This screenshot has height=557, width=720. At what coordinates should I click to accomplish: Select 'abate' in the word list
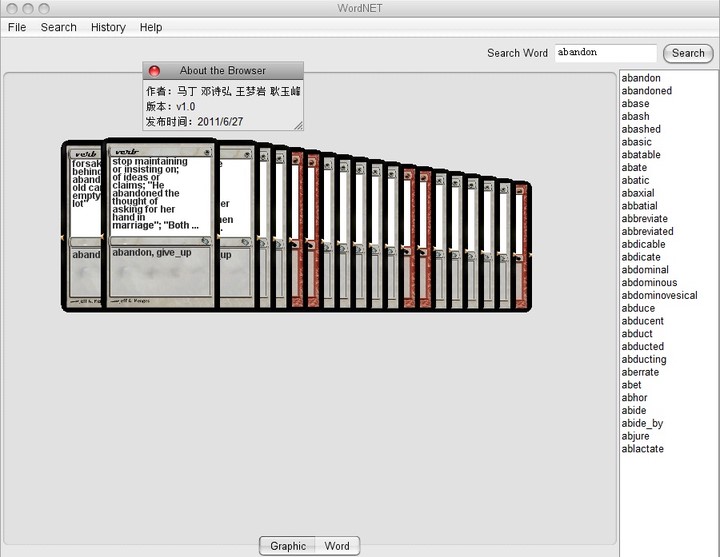(x=634, y=168)
